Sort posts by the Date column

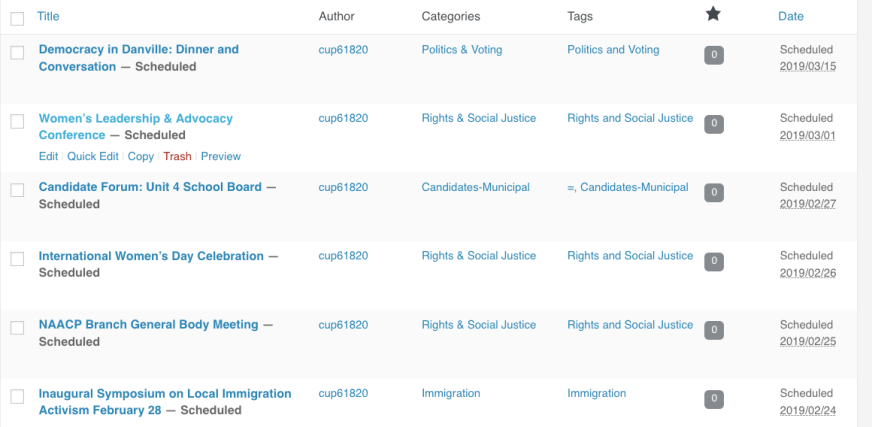(790, 16)
